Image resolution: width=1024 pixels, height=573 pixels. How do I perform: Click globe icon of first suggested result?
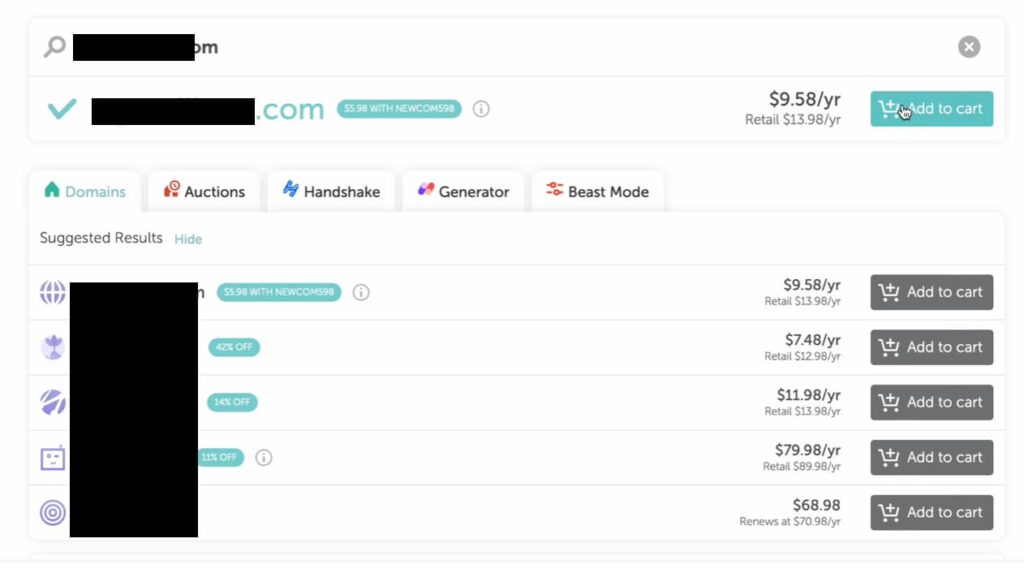[x=53, y=293]
